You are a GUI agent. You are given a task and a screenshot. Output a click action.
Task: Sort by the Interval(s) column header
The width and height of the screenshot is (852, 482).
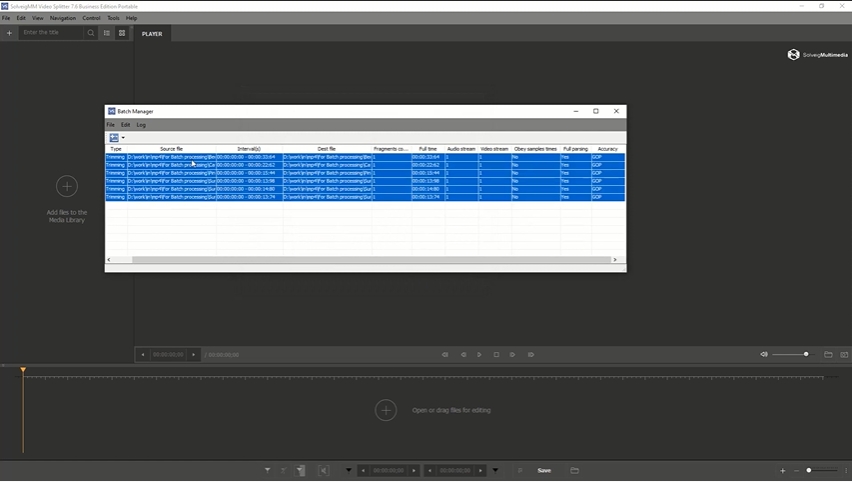pos(249,149)
